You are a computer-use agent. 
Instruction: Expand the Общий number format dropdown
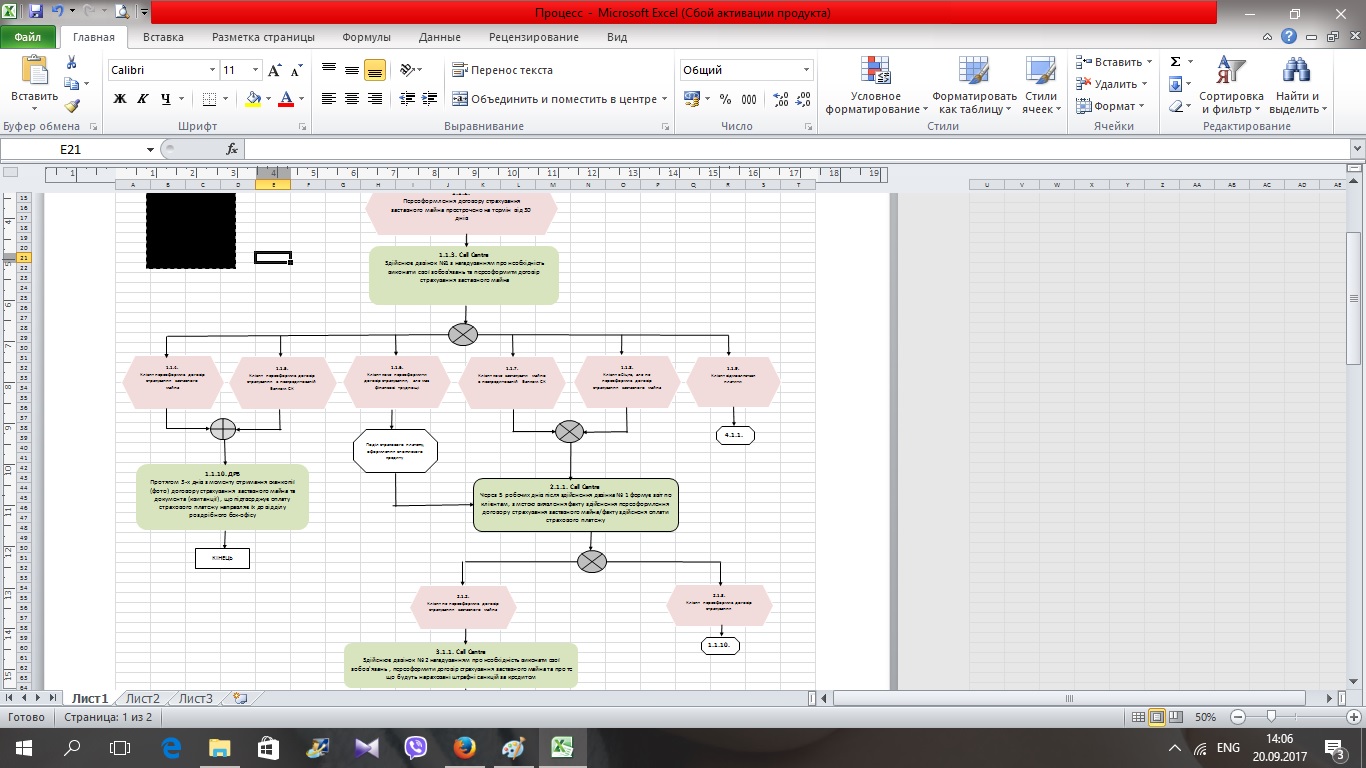tap(807, 71)
